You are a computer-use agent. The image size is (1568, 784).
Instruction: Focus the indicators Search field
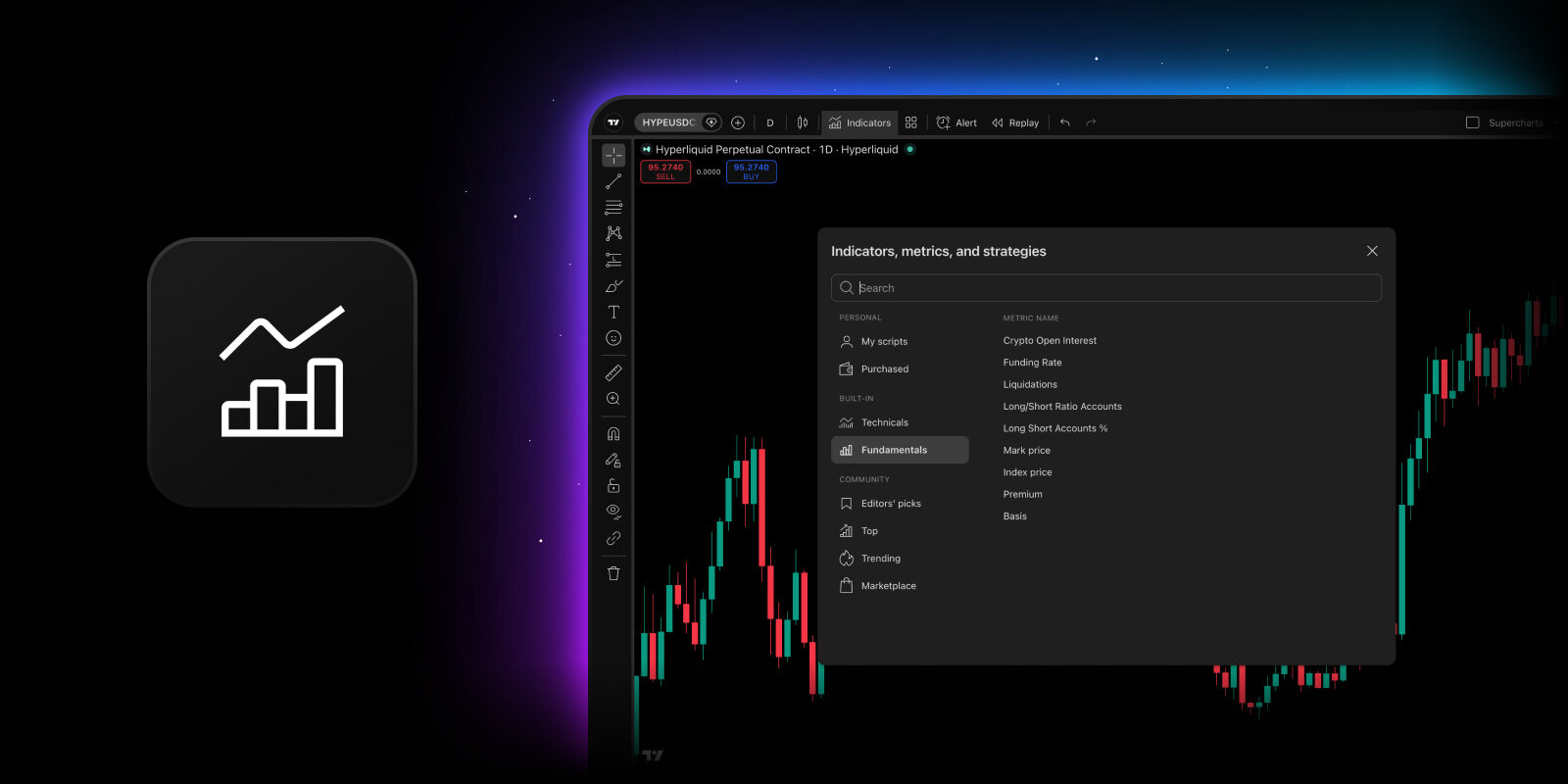coord(1106,288)
